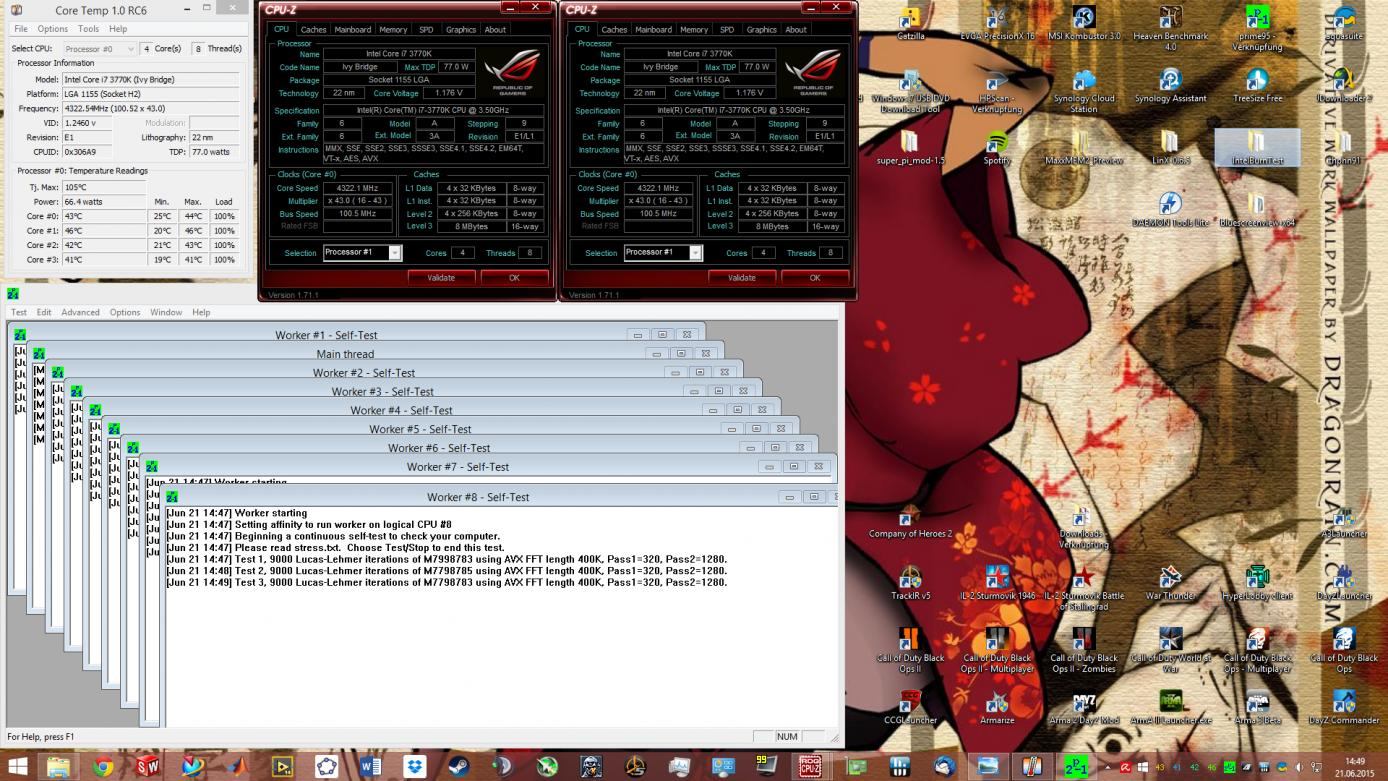The image size is (1388, 781).
Task: Click OK button in left CPU-Z
Action: 514,277
